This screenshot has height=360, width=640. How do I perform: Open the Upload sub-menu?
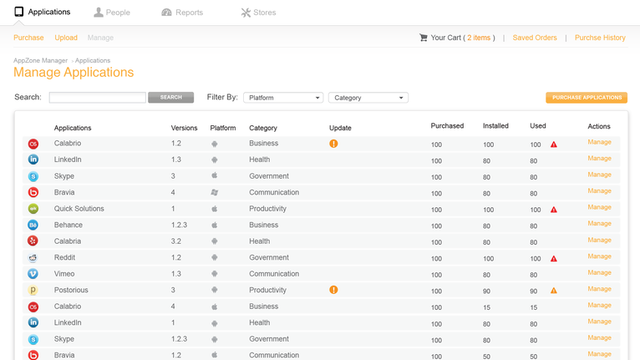[66, 38]
